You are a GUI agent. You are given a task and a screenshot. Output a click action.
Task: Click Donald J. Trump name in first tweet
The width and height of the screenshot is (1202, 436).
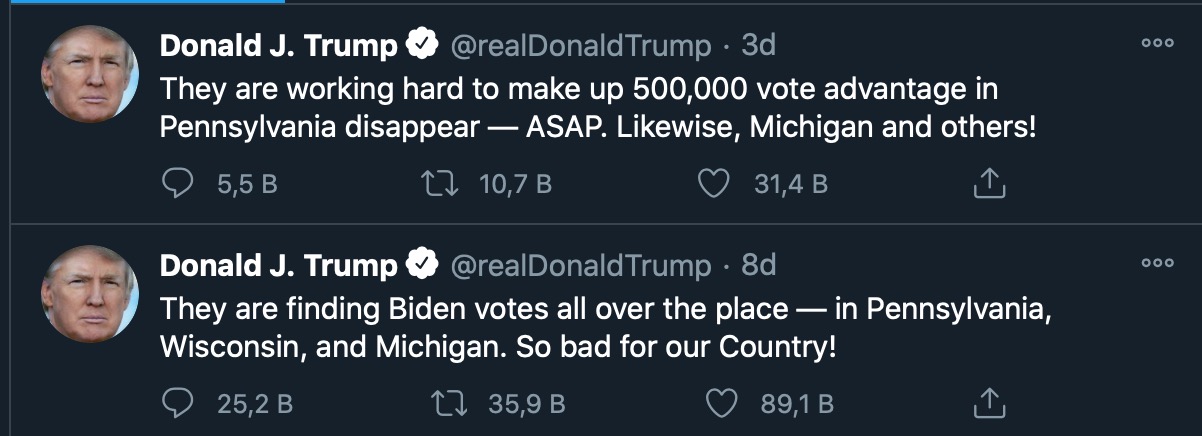click(x=278, y=46)
